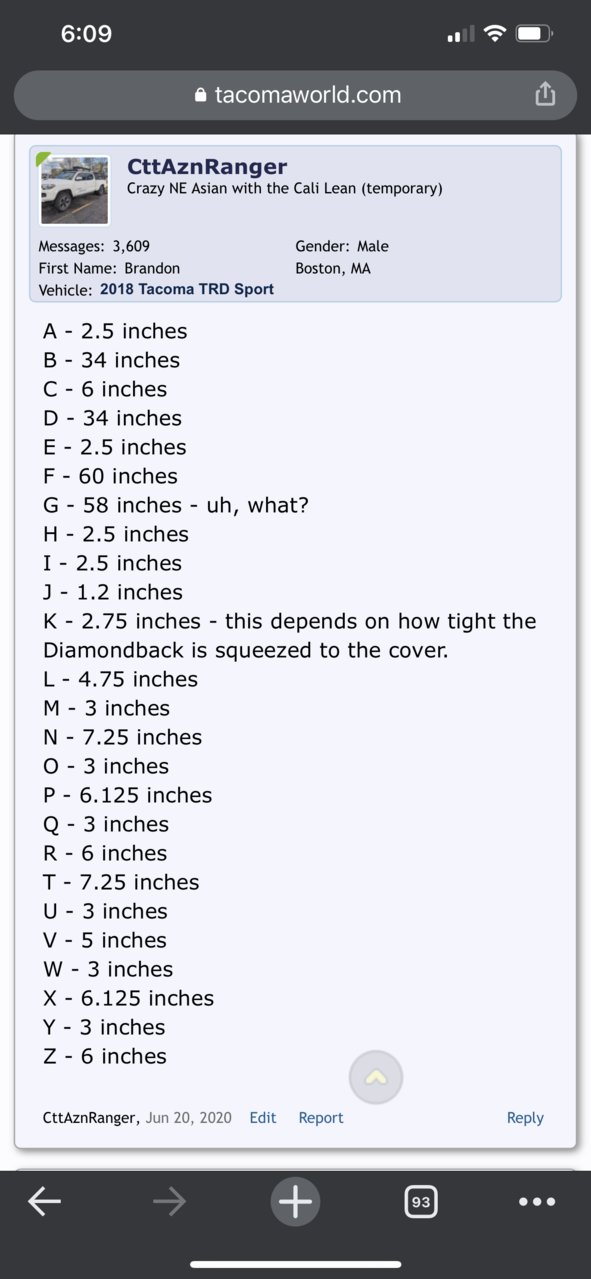Tap the scroll-to-top chevron button
The width and height of the screenshot is (591, 1279).
[x=376, y=1077]
